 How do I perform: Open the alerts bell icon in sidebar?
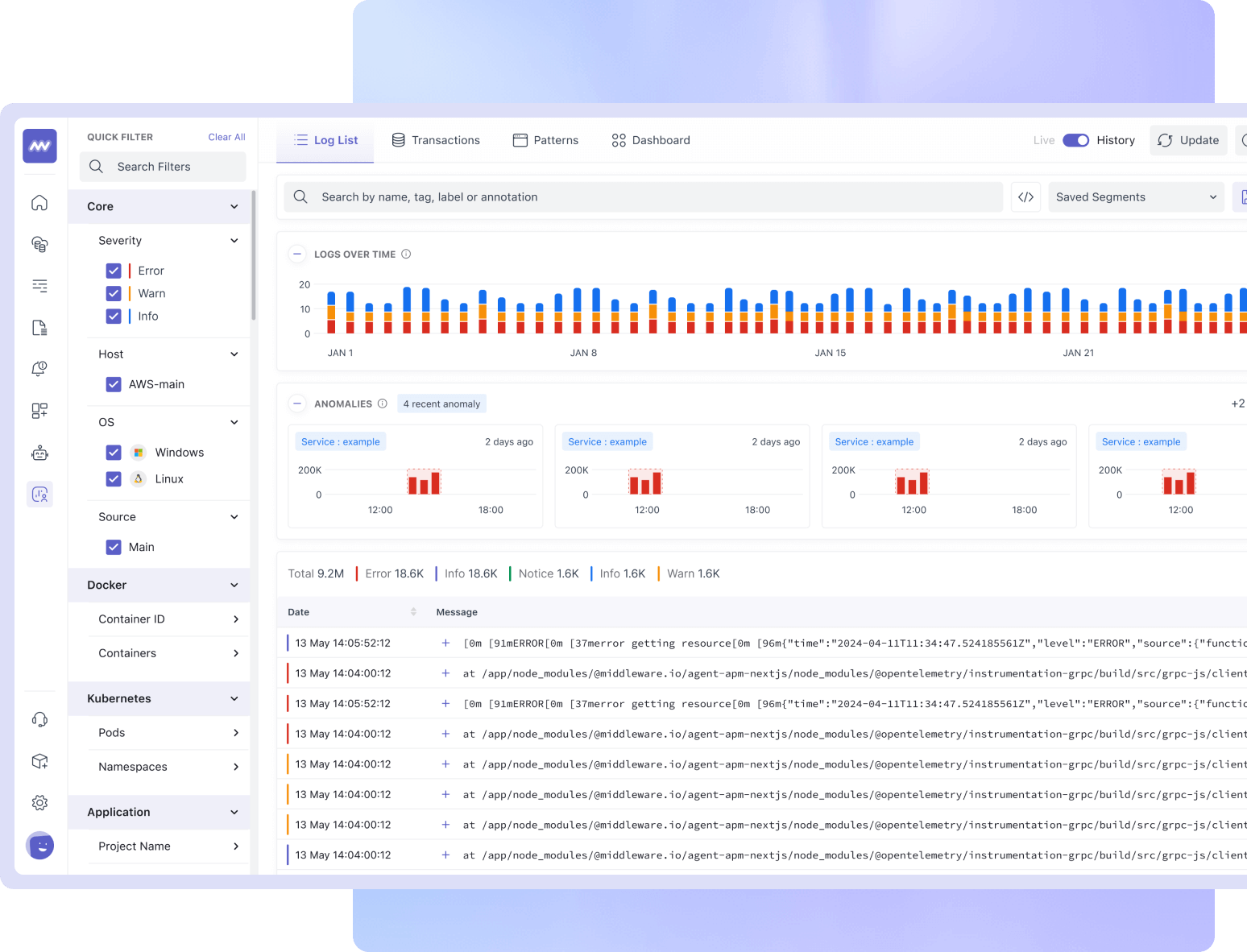(39, 369)
